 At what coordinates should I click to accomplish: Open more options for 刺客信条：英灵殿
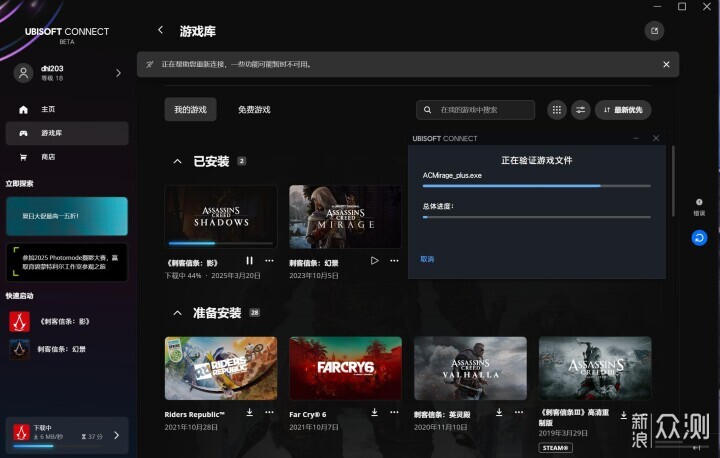coord(519,413)
